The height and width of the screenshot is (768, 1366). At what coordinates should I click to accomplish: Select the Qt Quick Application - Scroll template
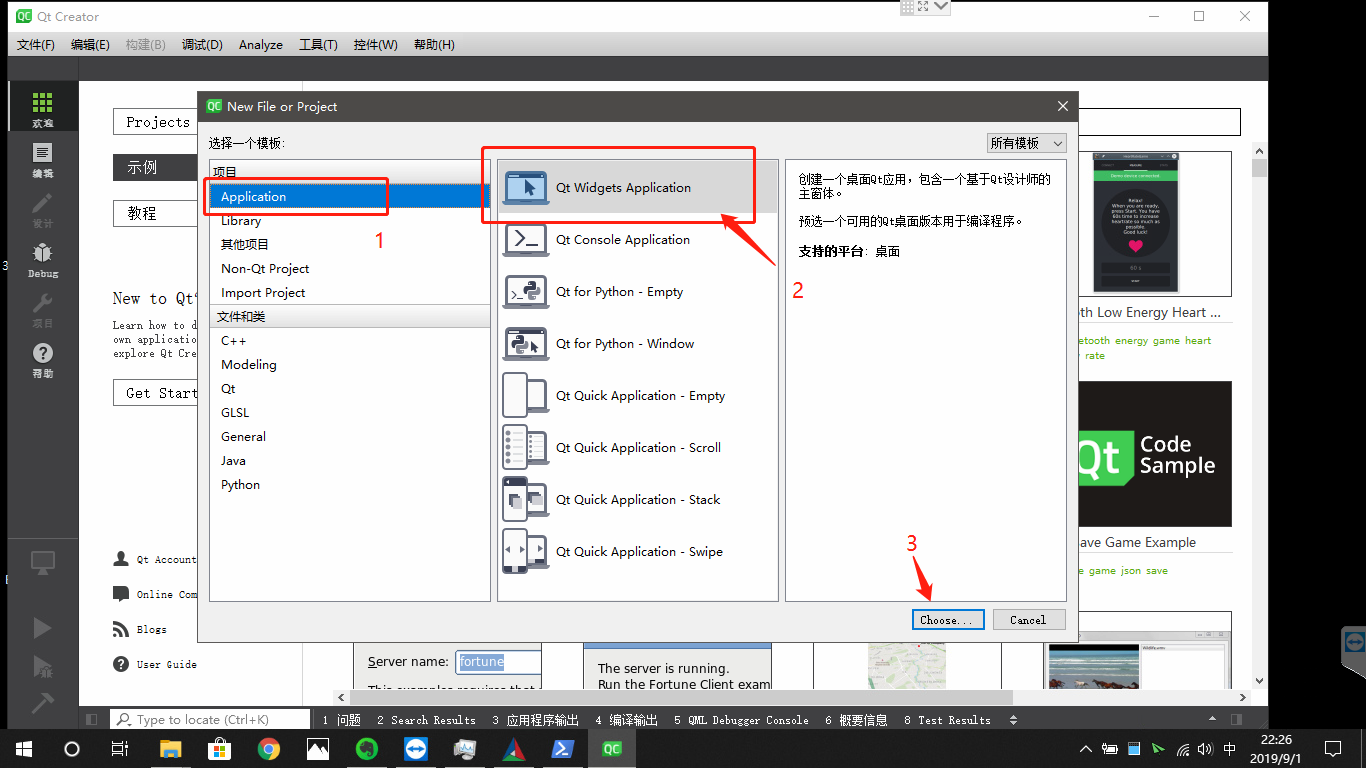tap(638, 447)
